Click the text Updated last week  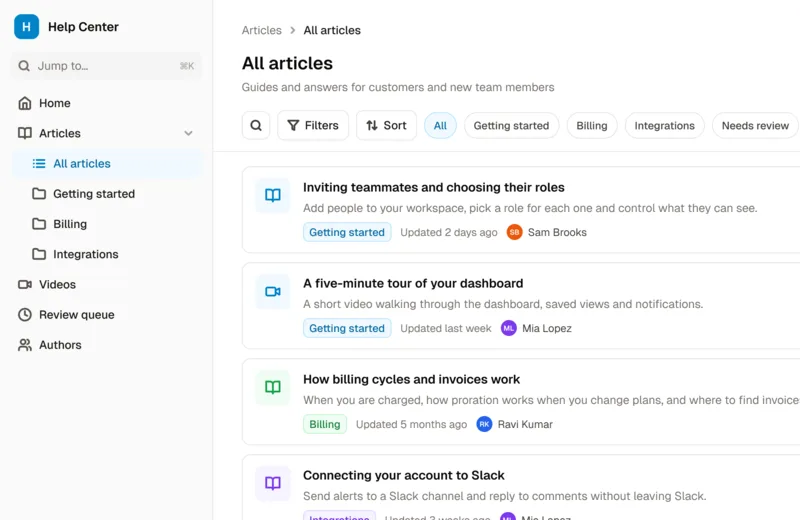pyautogui.click(x=445, y=328)
